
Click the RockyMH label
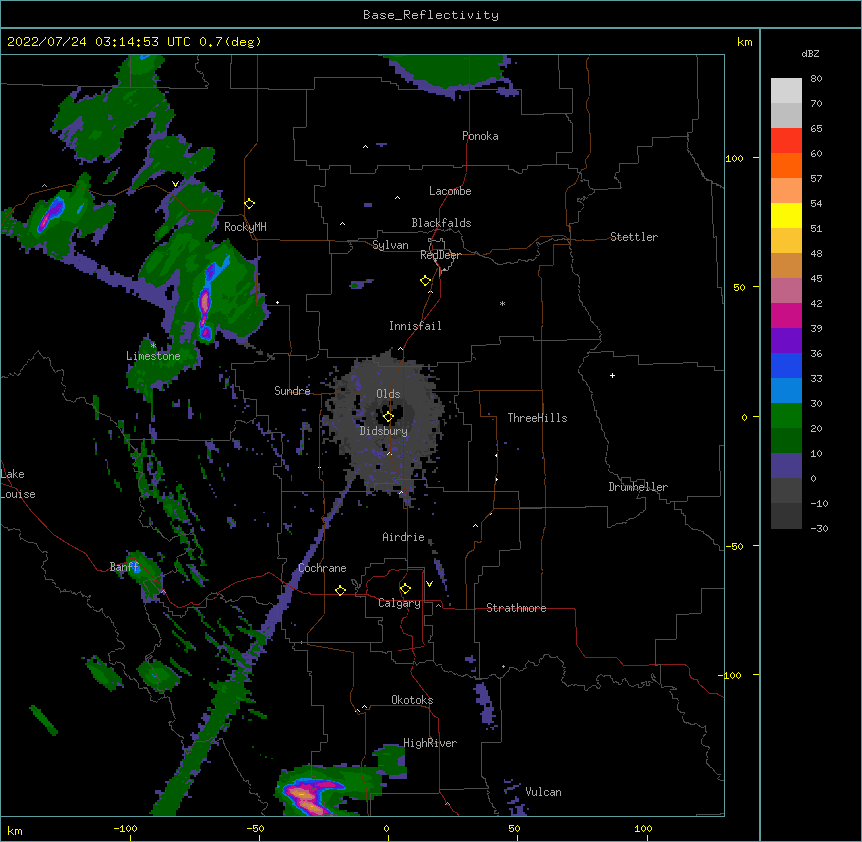pos(245,227)
